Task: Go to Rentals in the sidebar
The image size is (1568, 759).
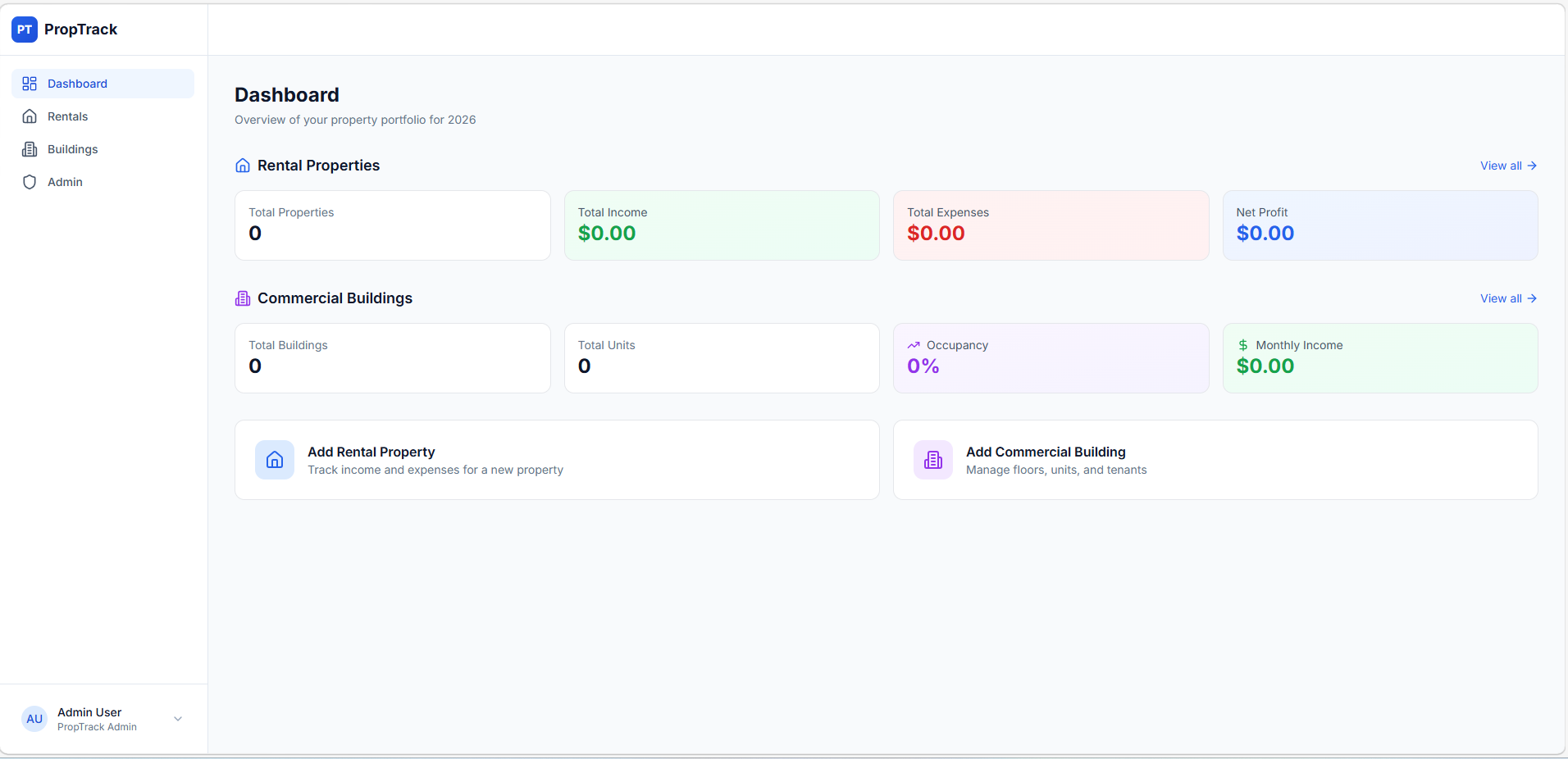Action: (103, 116)
